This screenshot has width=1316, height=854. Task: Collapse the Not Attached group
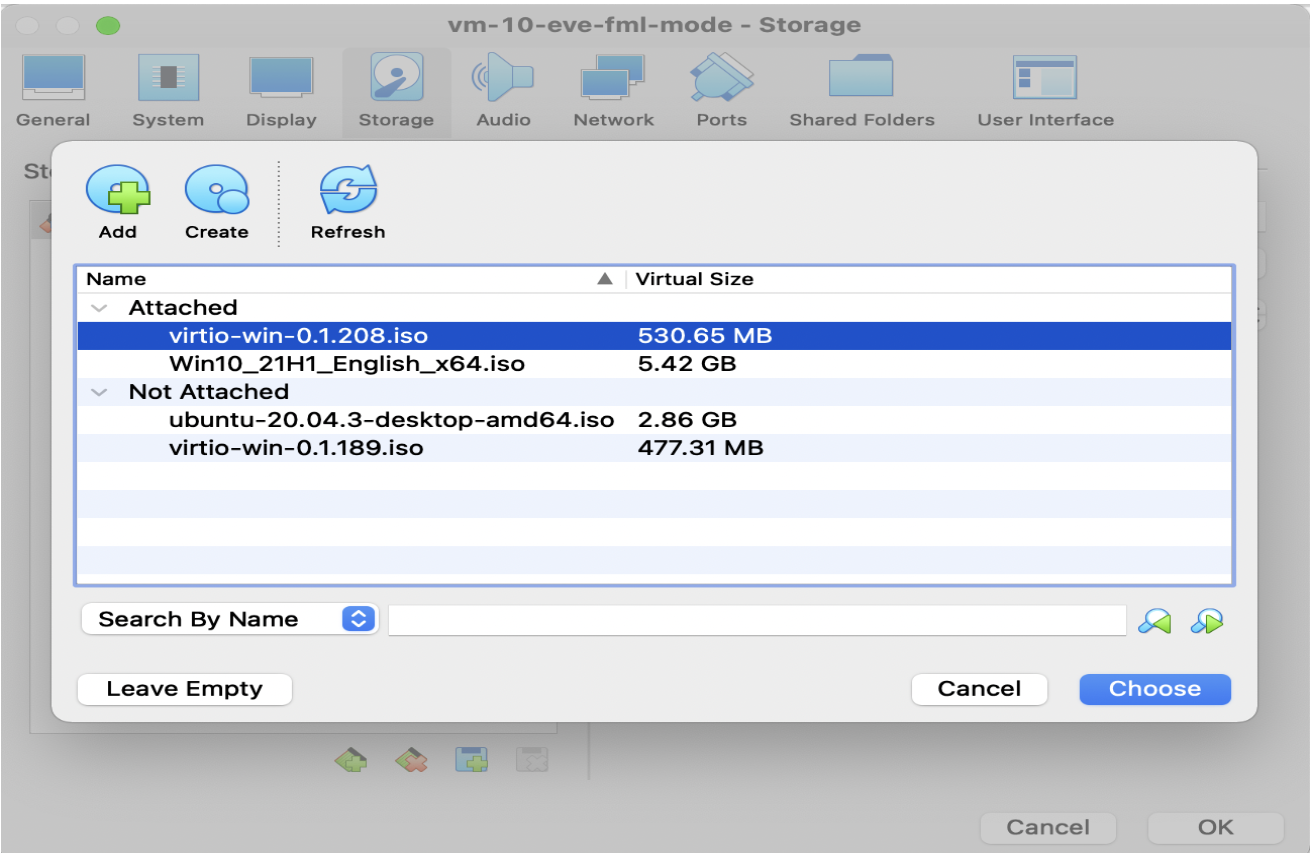pyautogui.click(x=98, y=391)
